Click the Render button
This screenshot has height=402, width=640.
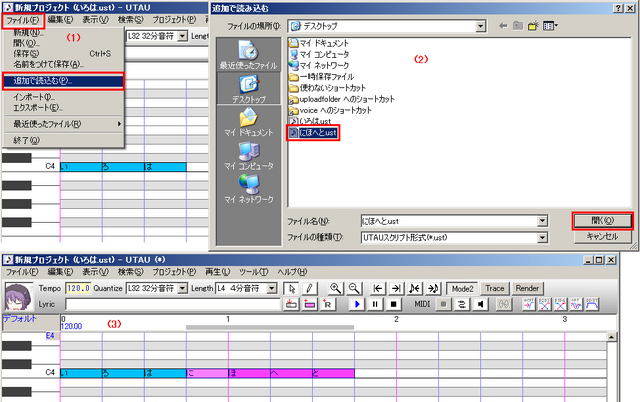(x=527, y=289)
